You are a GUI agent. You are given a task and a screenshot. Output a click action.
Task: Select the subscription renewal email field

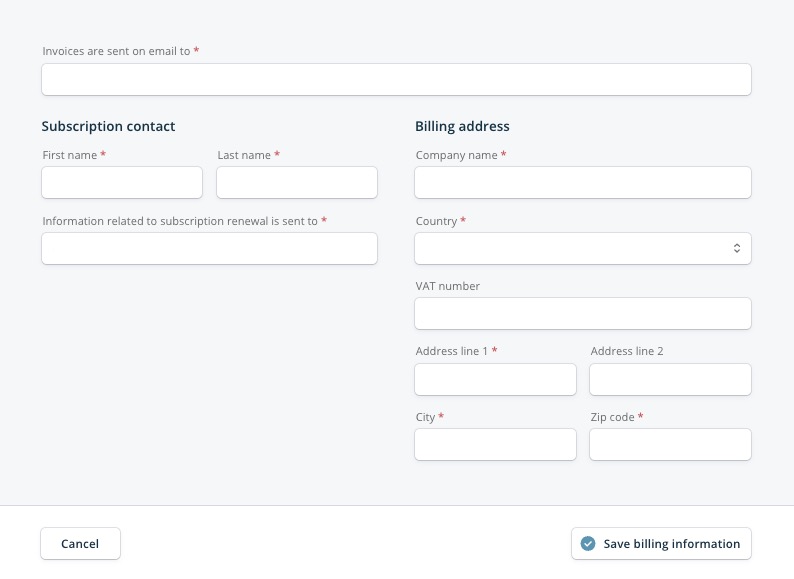click(210, 248)
